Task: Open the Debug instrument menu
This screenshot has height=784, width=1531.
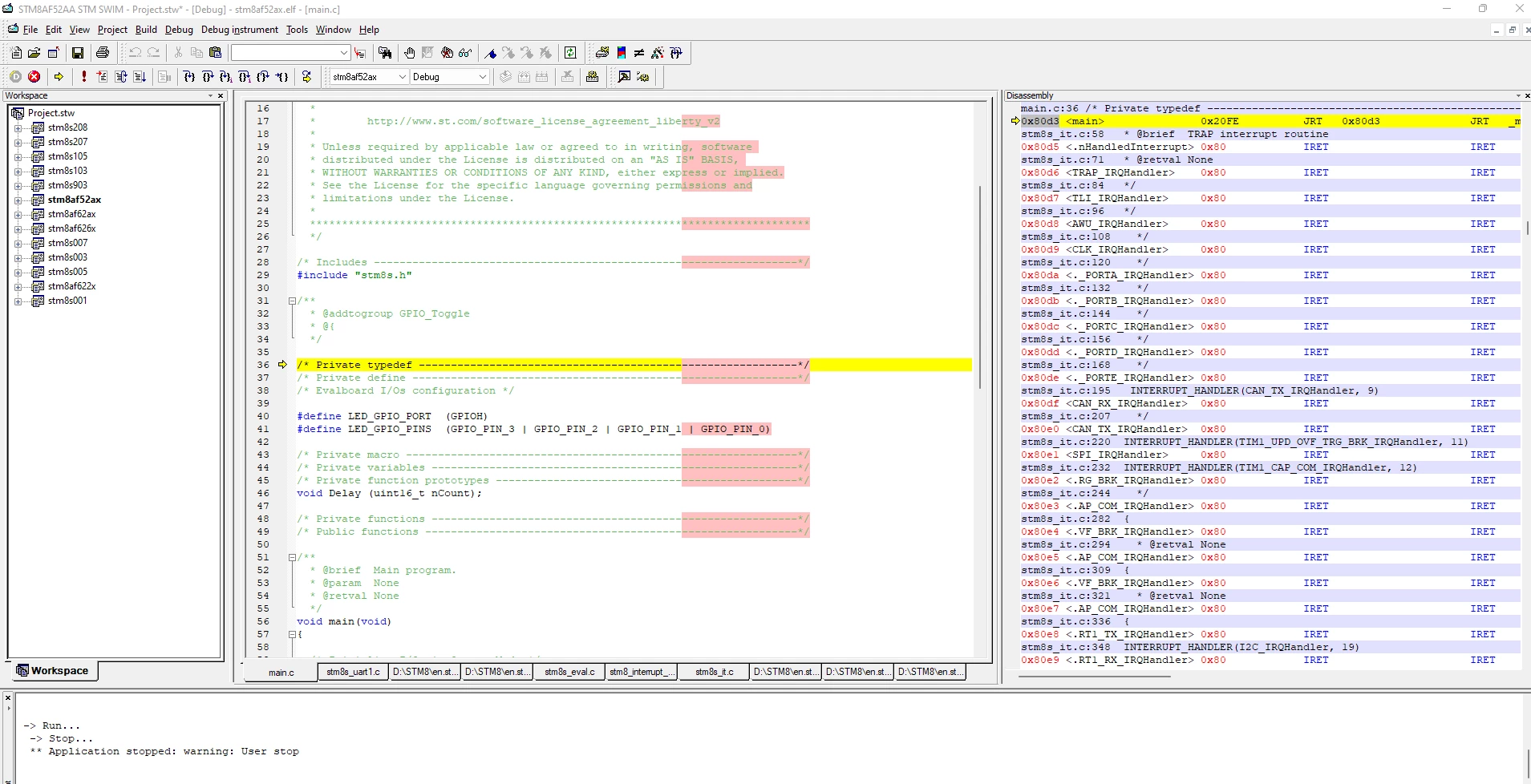Action: point(239,30)
